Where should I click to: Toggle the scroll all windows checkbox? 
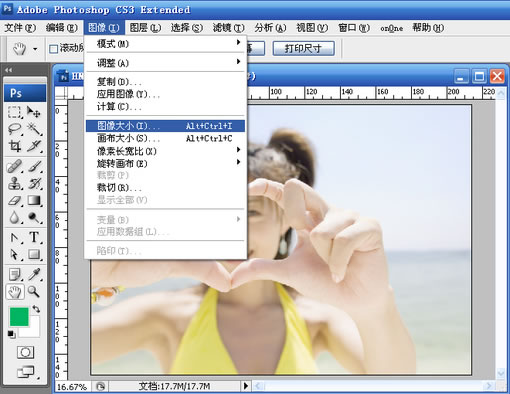[53, 49]
